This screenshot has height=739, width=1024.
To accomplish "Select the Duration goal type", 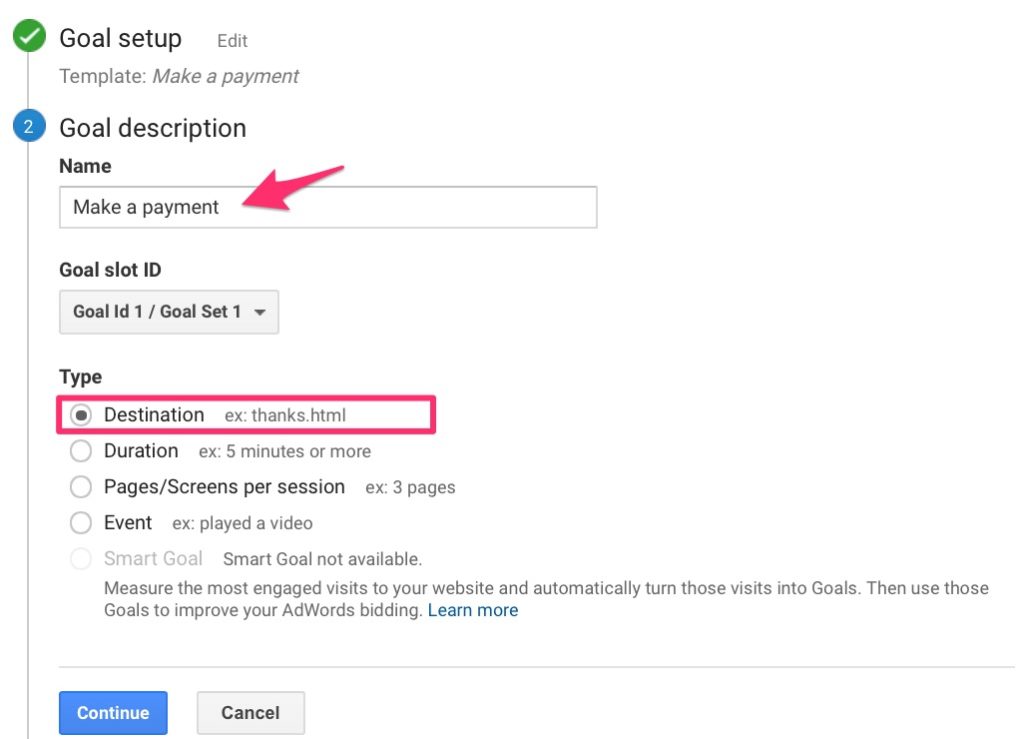I will [81, 451].
